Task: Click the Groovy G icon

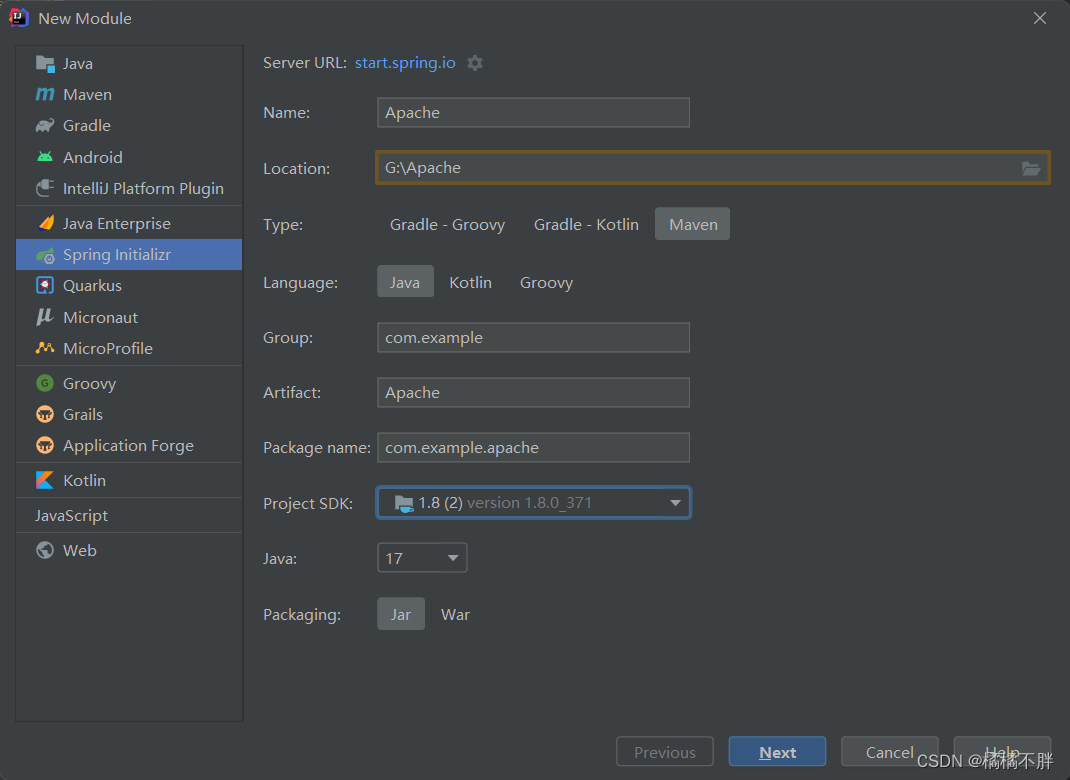Action: 45,383
